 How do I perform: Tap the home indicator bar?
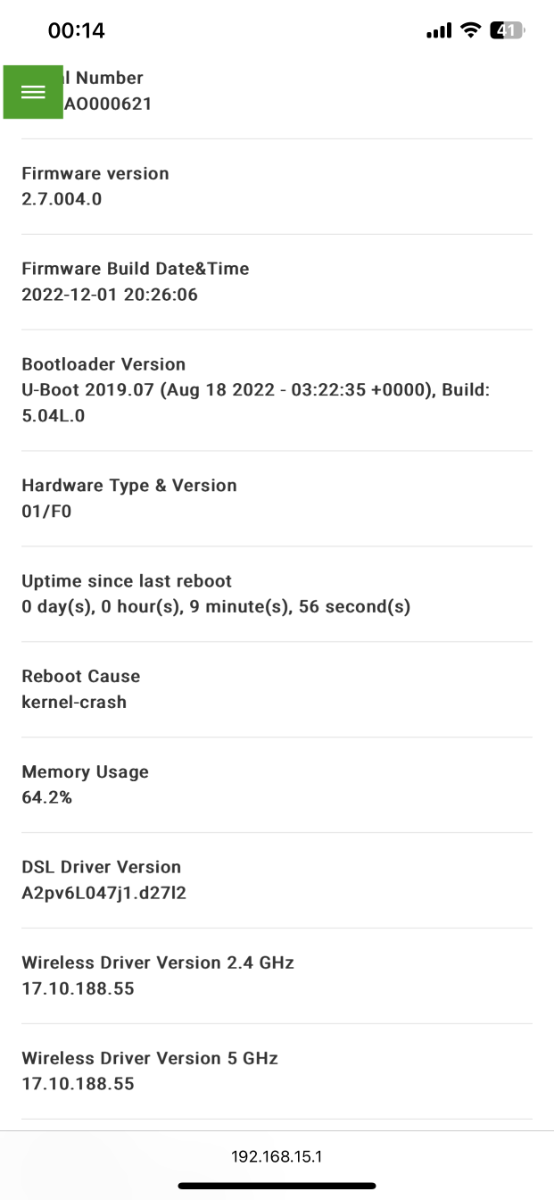[x=277, y=1186]
